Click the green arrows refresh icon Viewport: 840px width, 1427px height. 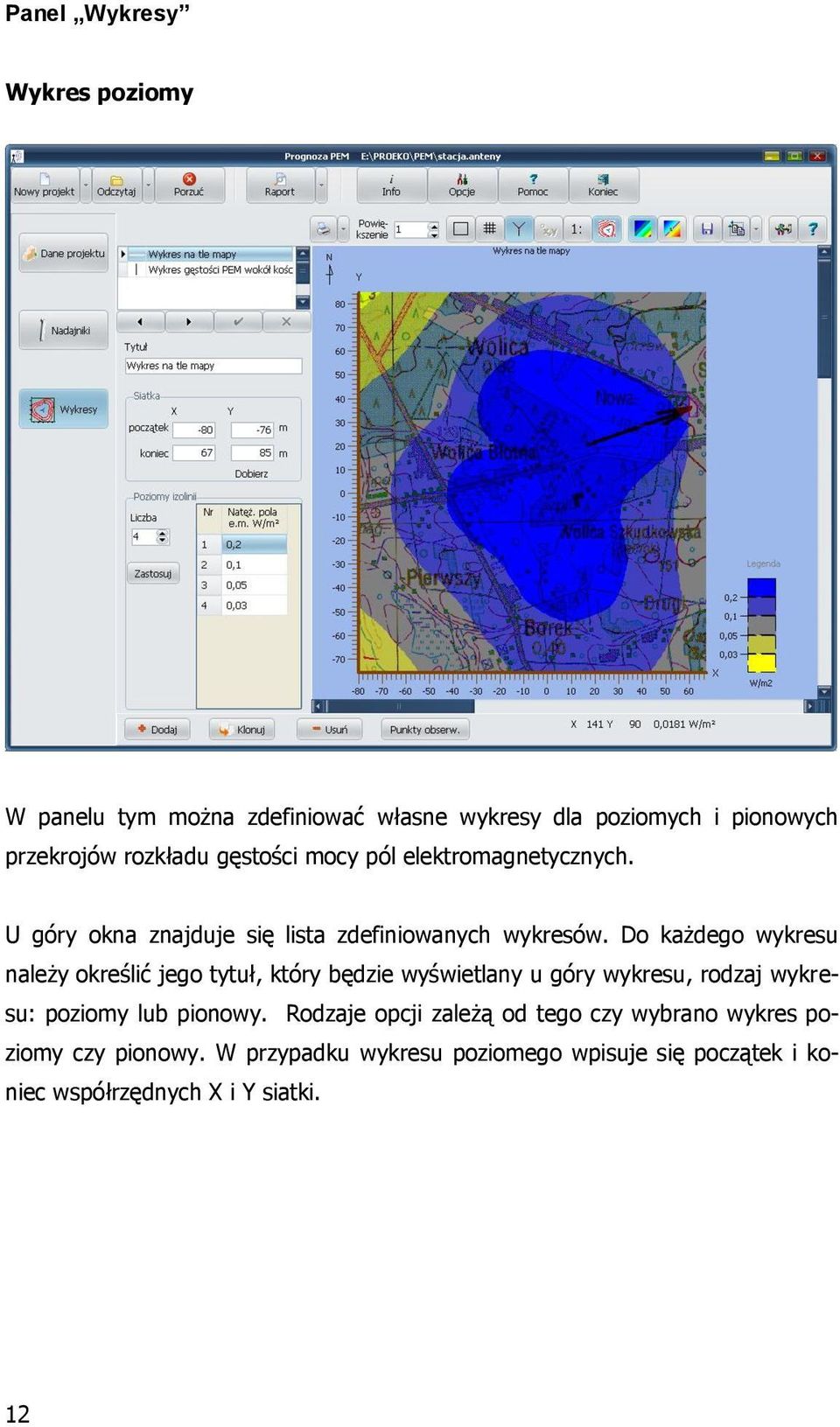tap(783, 229)
